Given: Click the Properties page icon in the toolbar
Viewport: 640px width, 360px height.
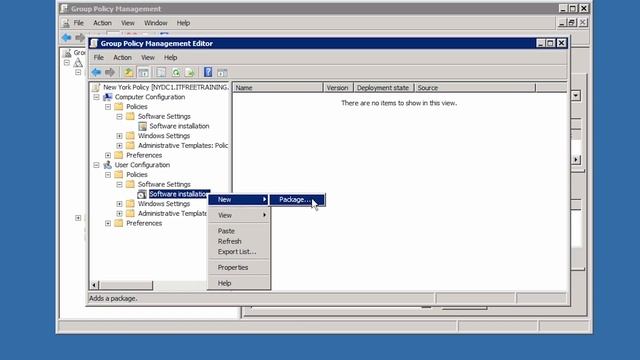Looking at the screenshot, I should click(161, 73).
